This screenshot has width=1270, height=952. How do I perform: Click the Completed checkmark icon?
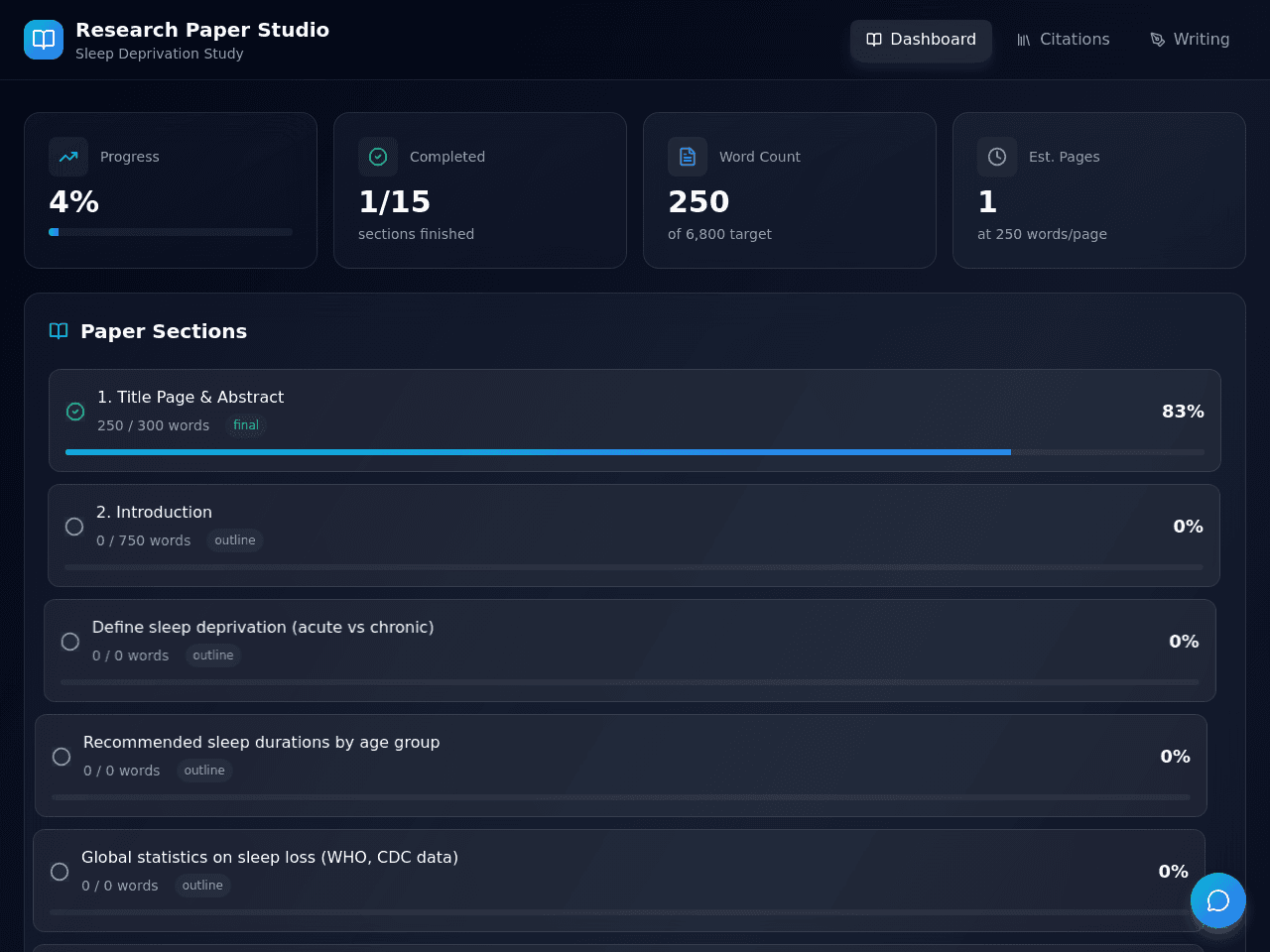tap(378, 157)
